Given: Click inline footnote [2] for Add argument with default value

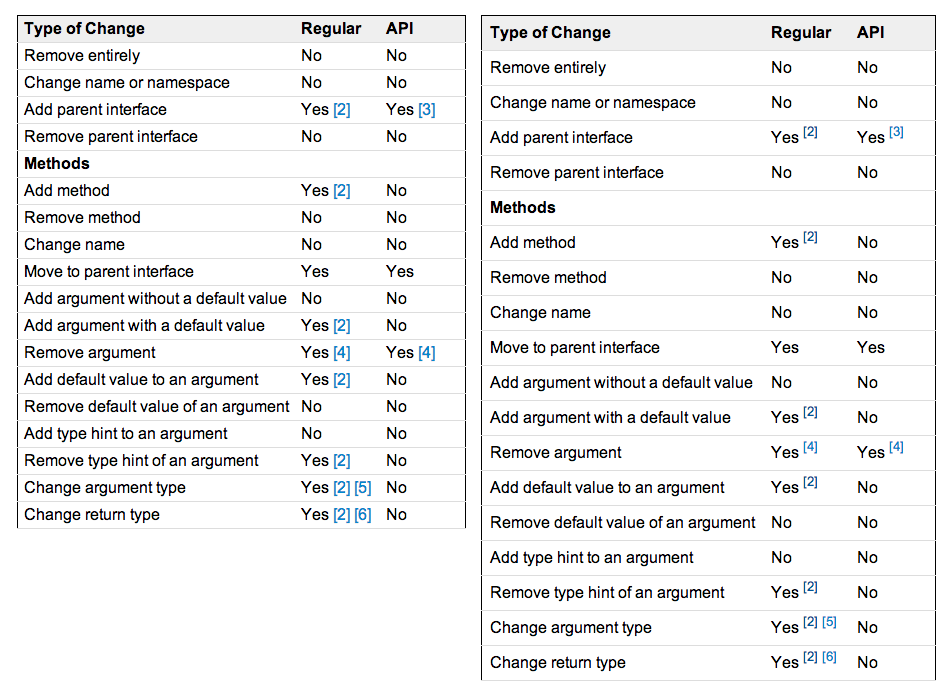Looking at the screenshot, I should coord(341,326).
